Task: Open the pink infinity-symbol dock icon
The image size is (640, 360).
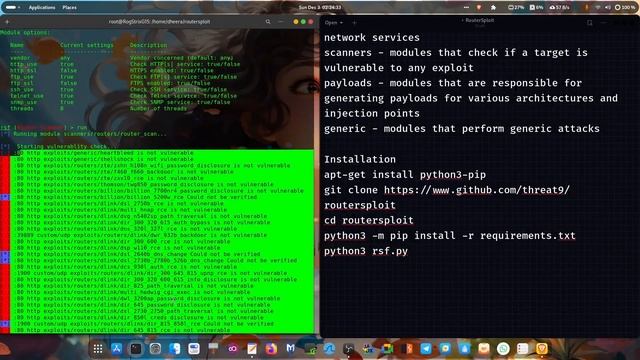Action: click(x=233, y=349)
